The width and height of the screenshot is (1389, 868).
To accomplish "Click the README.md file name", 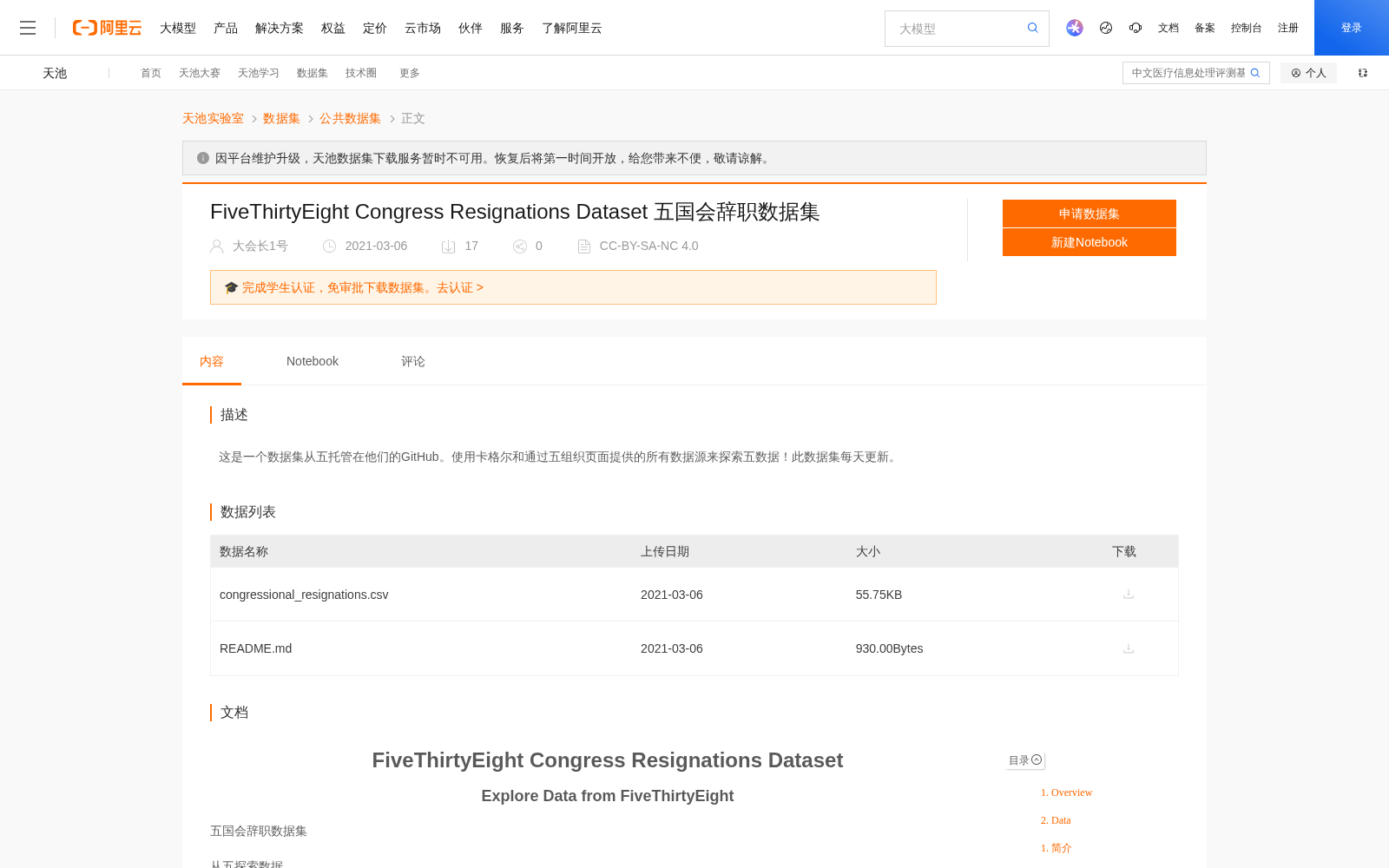I will [256, 648].
